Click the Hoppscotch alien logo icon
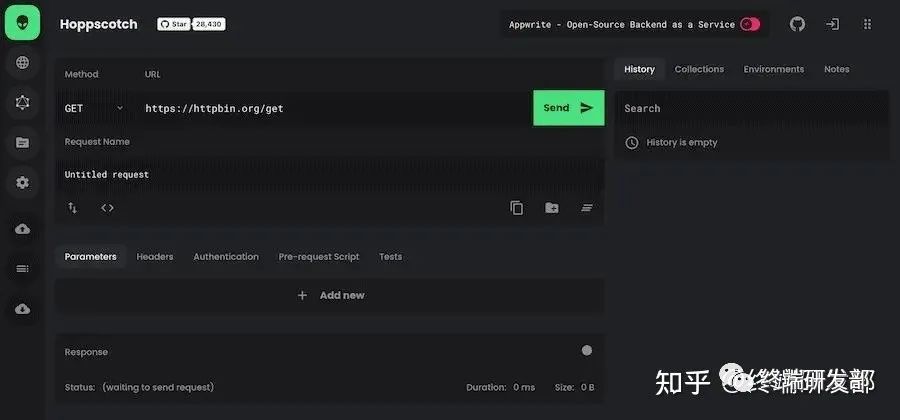This screenshot has height=420, width=900. 22,23
